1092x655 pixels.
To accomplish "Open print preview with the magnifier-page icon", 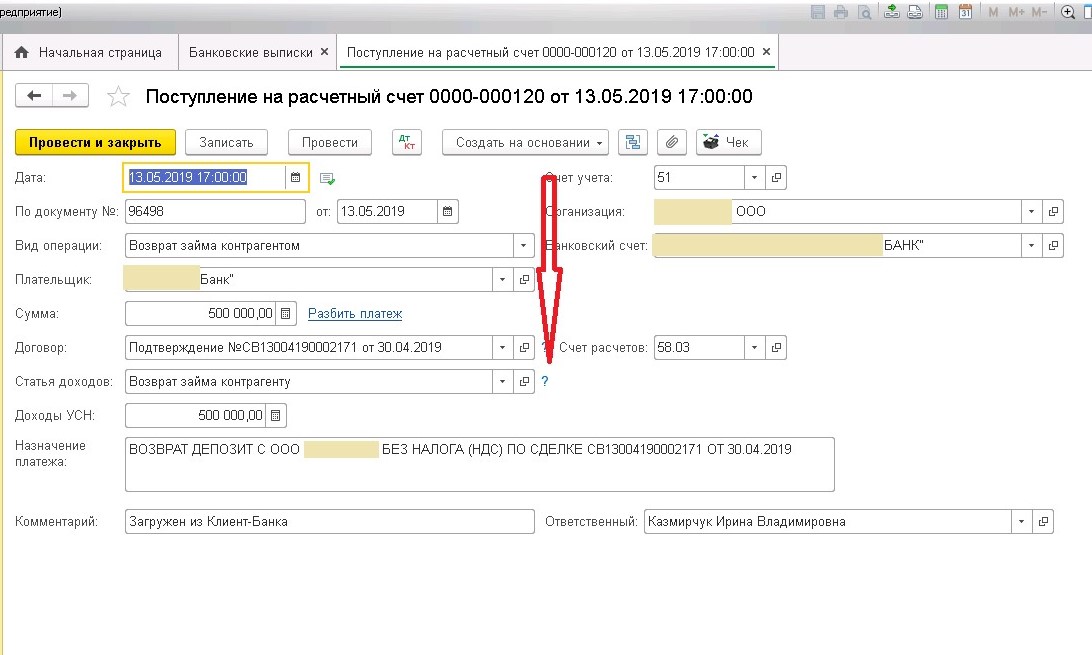I will [x=864, y=12].
